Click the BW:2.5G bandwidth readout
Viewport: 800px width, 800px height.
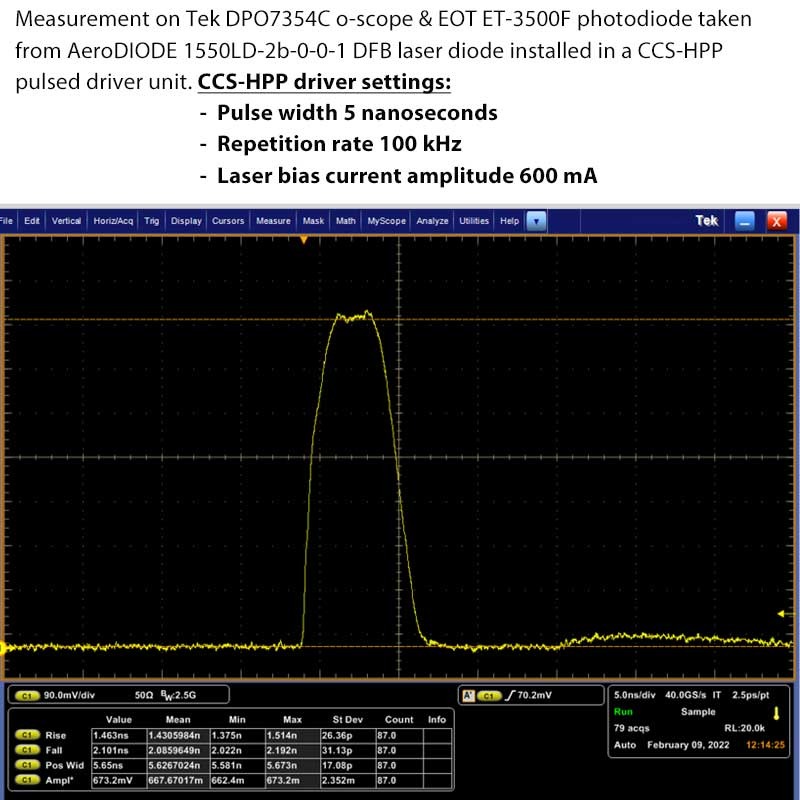click(x=178, y=695)
